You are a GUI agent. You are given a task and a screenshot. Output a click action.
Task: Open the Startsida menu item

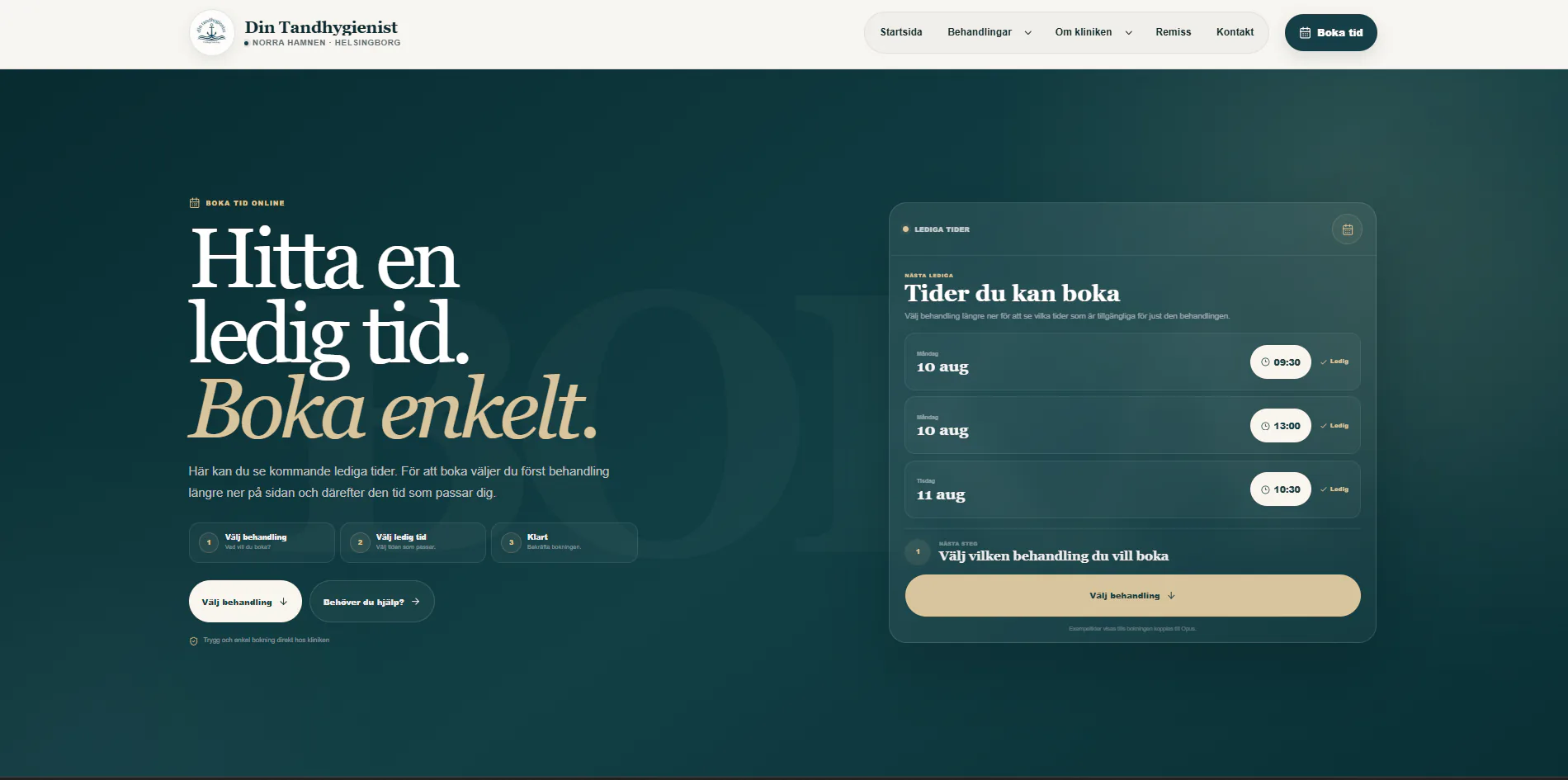tap(901, 32)
